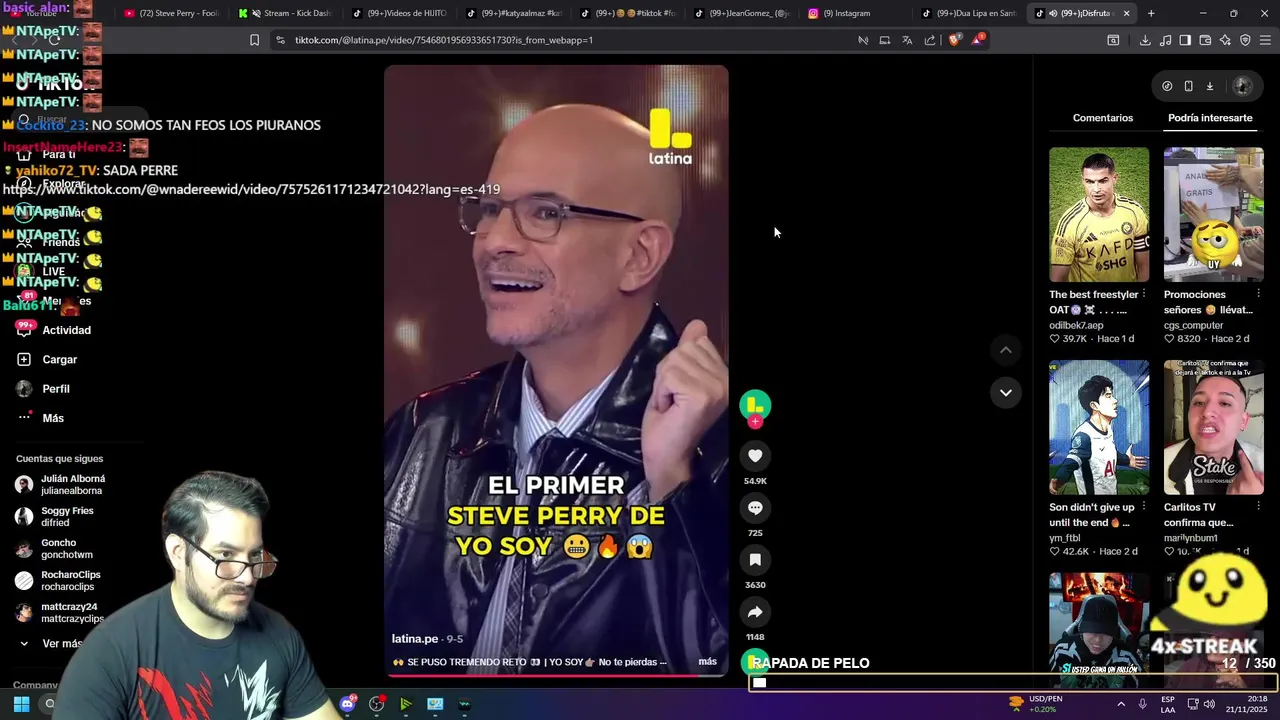Open the Brave hamburger main menu

(1266, 40)
